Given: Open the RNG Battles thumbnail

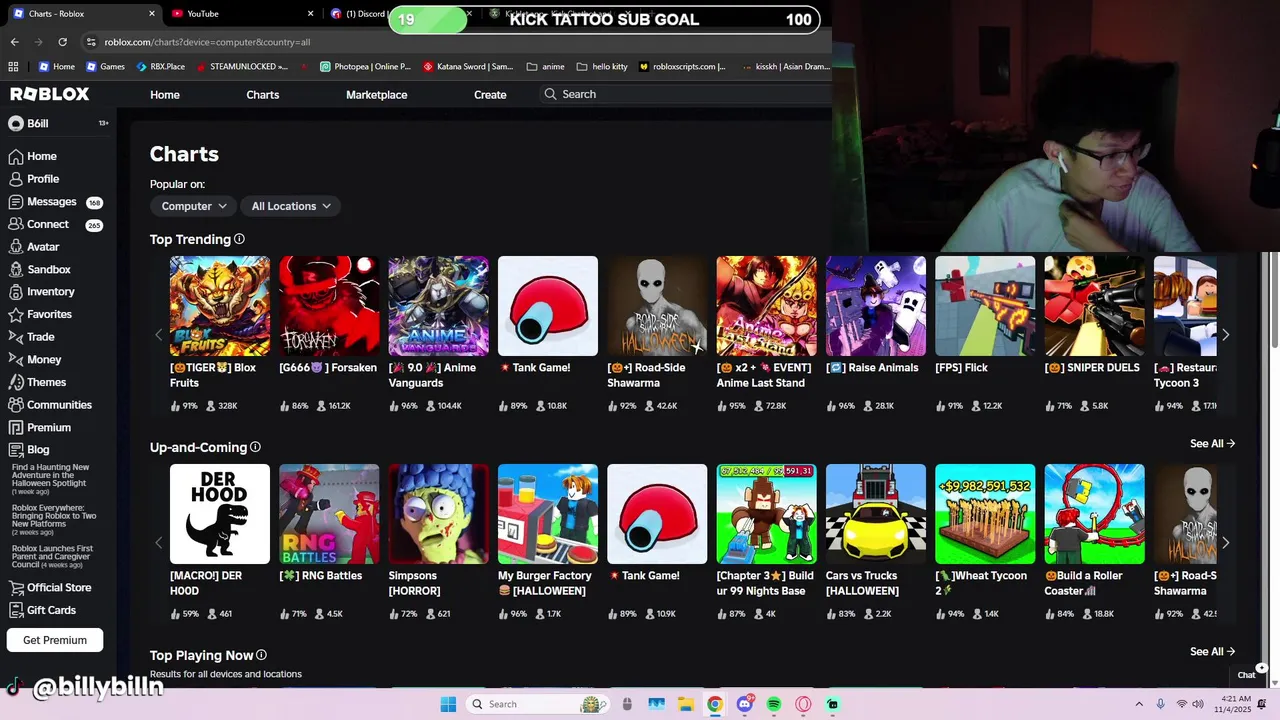Looking at the screenshot, I should pyautogui.click(x=329, y=514).
